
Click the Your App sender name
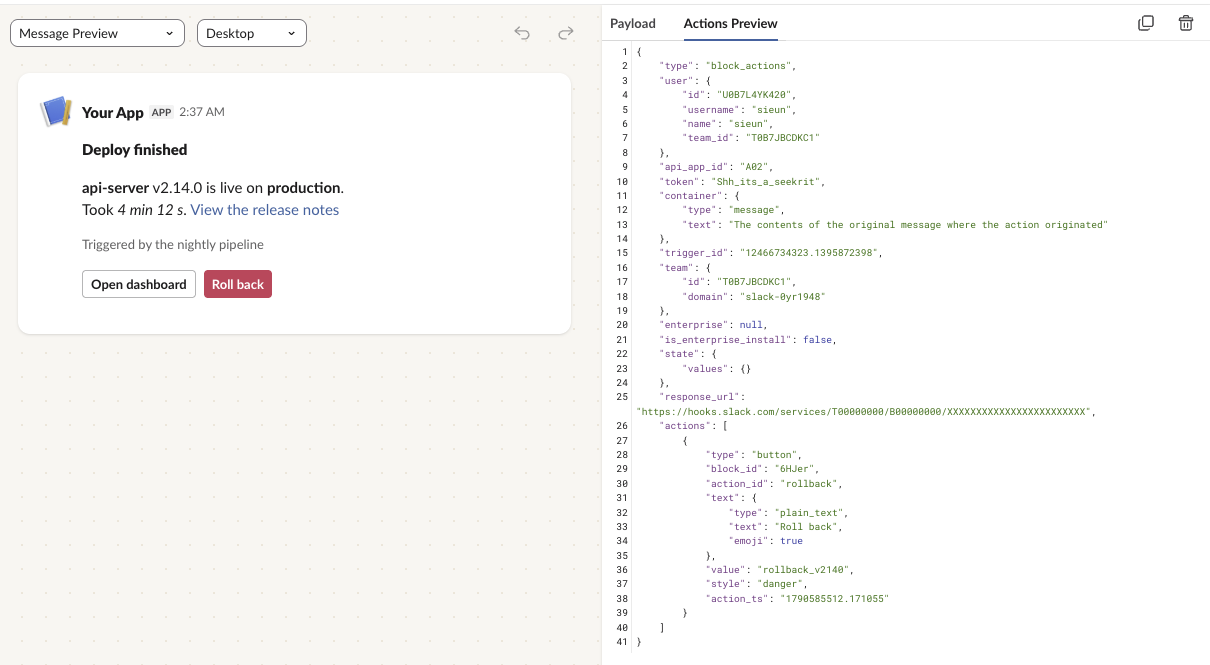113,112
